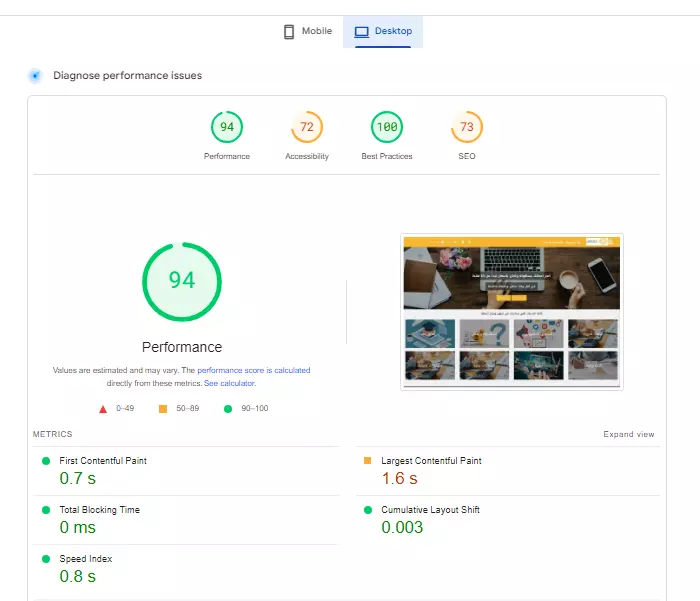Image resolution: width=700 pixels, height=601 pixels.
Task: Click the page screenshot thumbnail
Action: 512,312
